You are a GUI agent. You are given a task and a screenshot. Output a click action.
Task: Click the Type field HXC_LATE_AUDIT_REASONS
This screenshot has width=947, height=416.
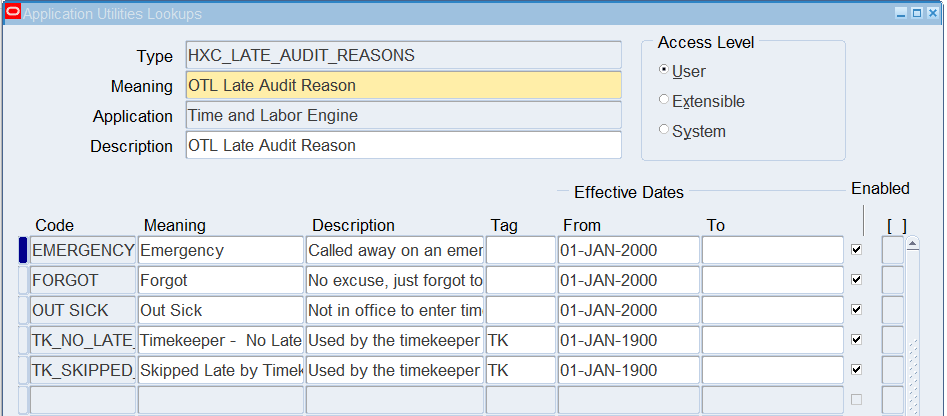pyautogui.click(x=403, y=55)
